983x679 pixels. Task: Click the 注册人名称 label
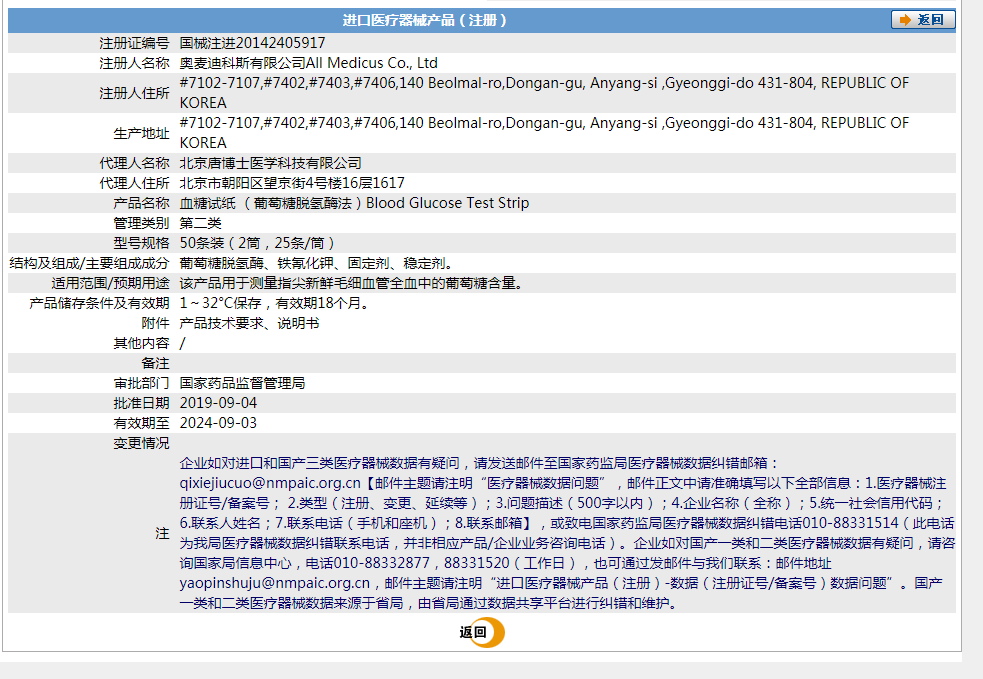134,63
